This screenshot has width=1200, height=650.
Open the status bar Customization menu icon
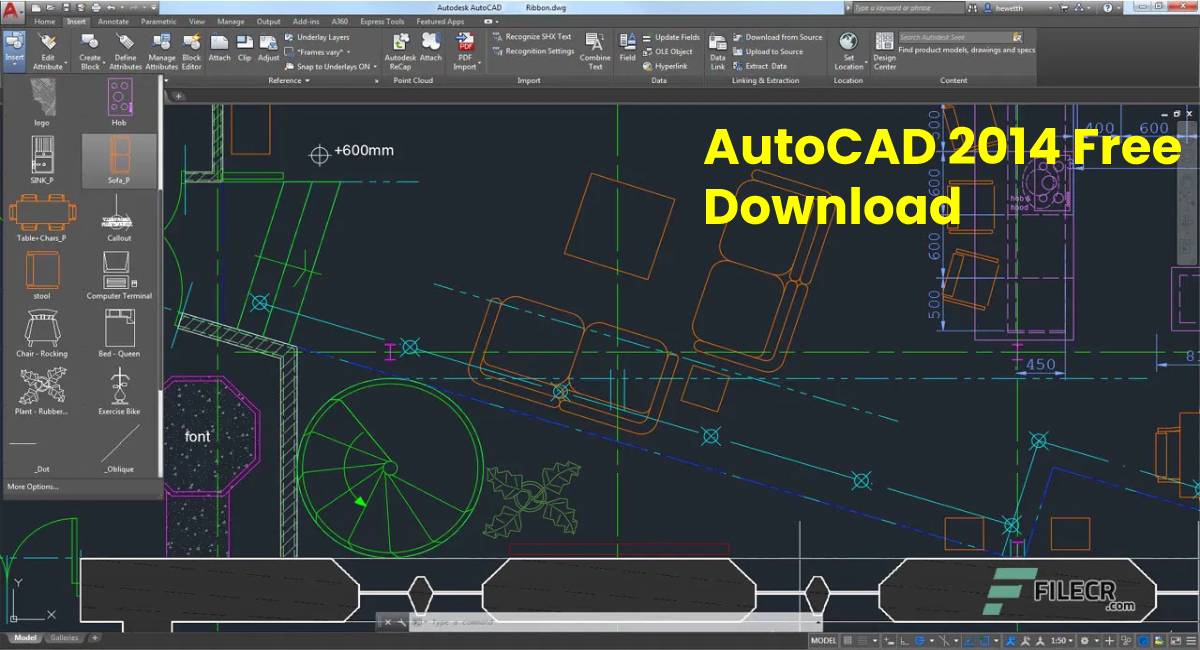[1191, 641]
